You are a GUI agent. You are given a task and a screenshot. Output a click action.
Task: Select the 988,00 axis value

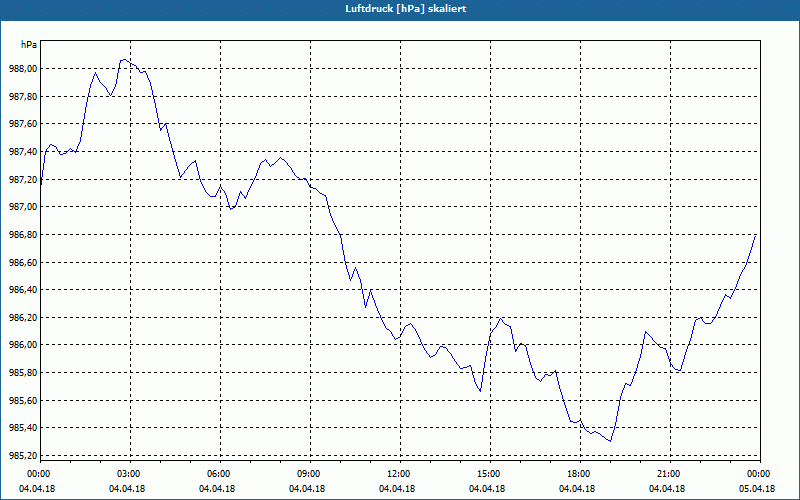[22, 69]
